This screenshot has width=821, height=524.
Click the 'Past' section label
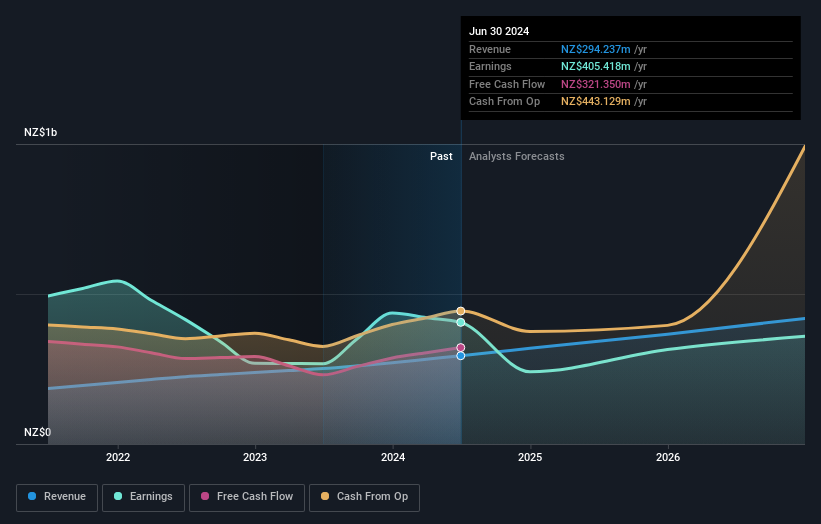441,157
